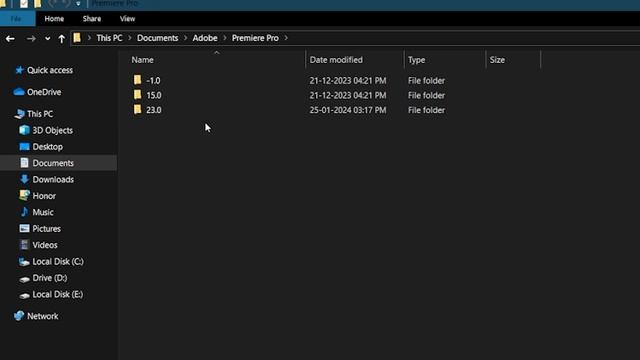The width and height of the screenshot is (640, 360).
Task: Navigate to This PC in breadcrumb
Action: tap(109, 38)
